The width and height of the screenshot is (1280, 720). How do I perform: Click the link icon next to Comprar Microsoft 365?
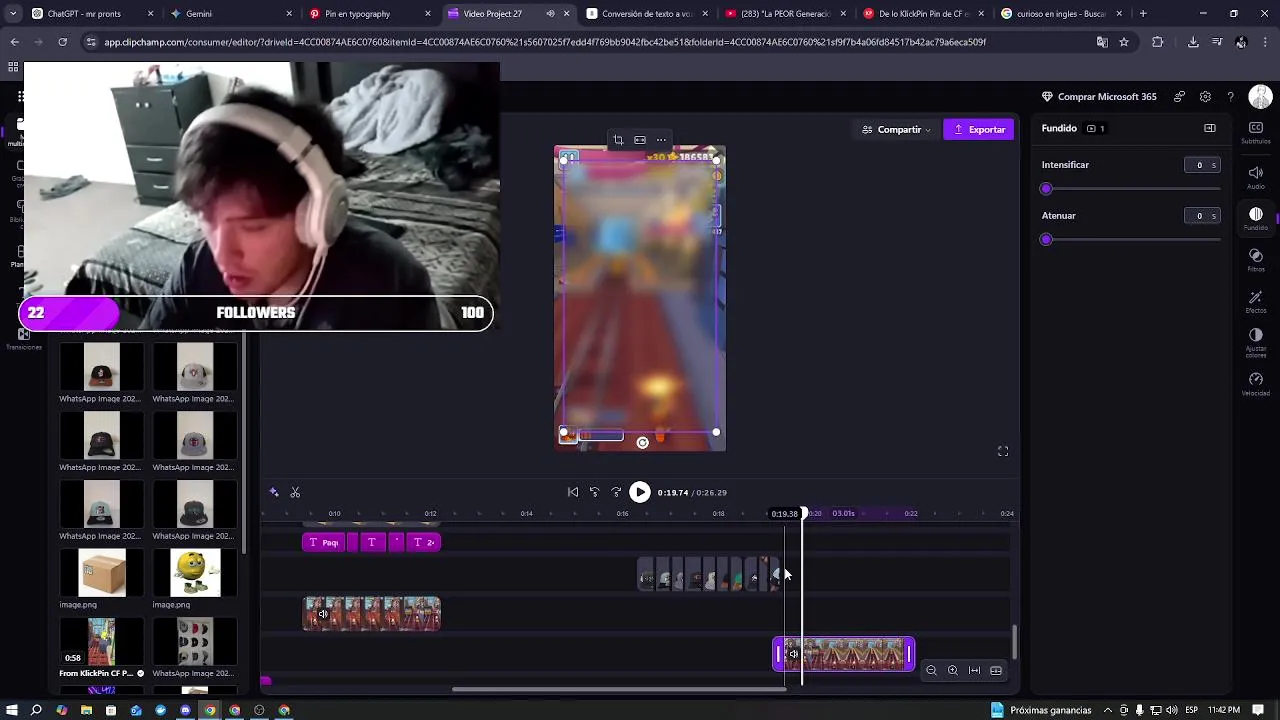(1180, 97)
